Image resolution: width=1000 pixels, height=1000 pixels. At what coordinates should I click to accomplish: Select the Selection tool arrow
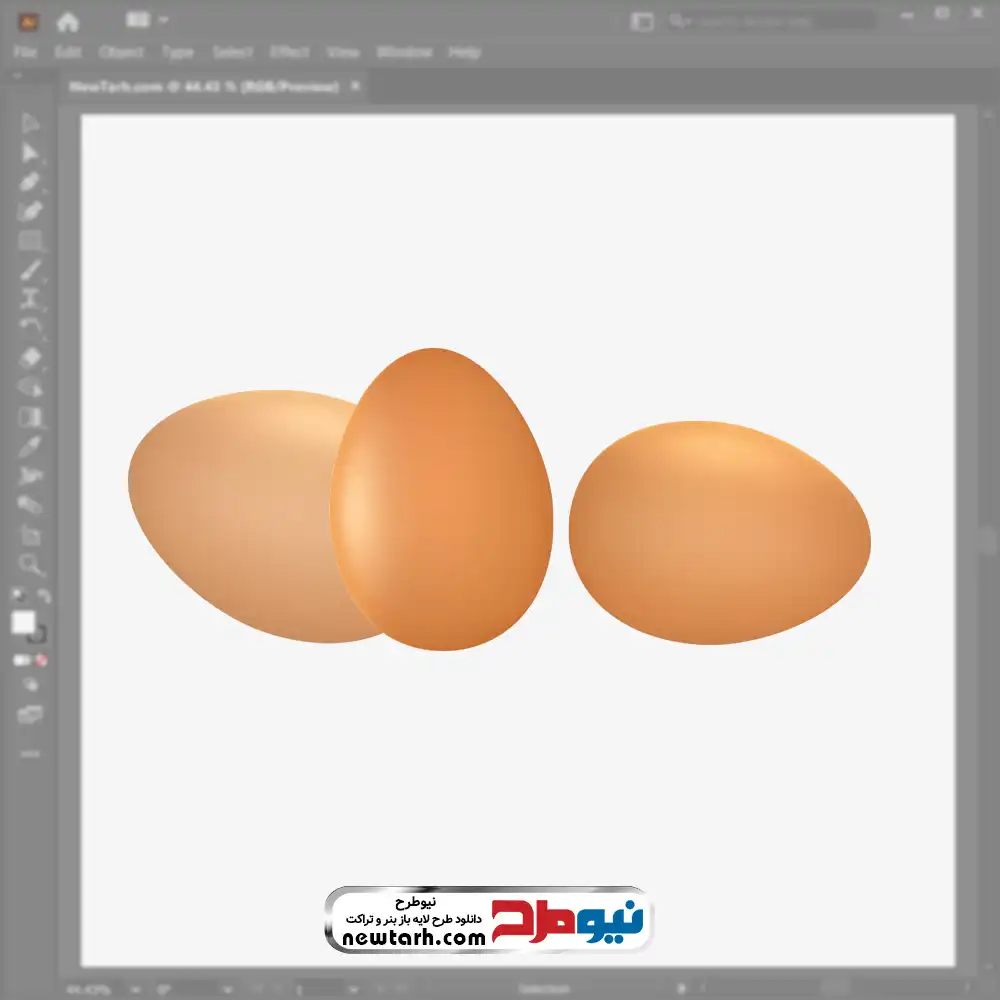coord(30,124)
